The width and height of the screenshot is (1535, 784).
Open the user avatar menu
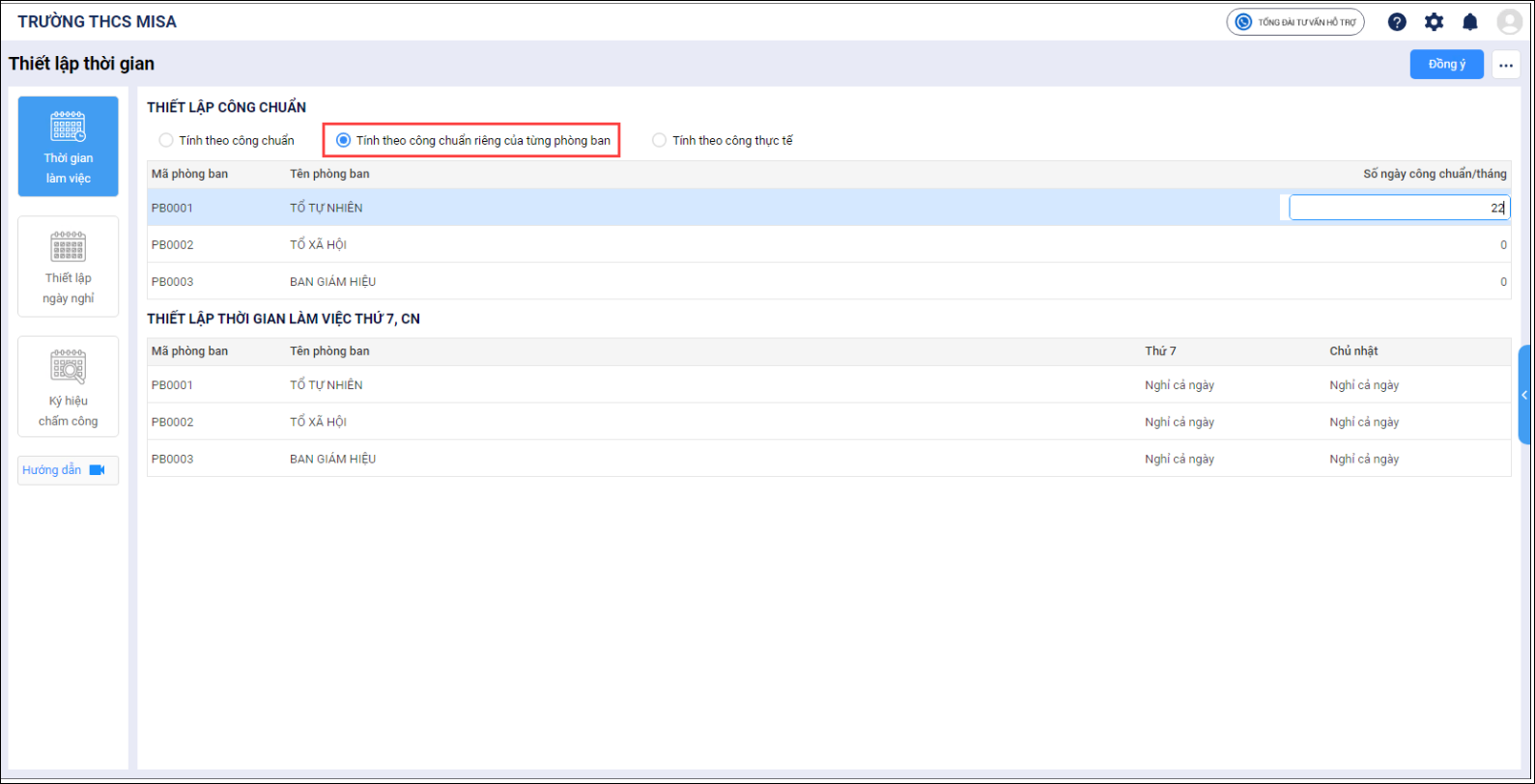(1509, 22)
